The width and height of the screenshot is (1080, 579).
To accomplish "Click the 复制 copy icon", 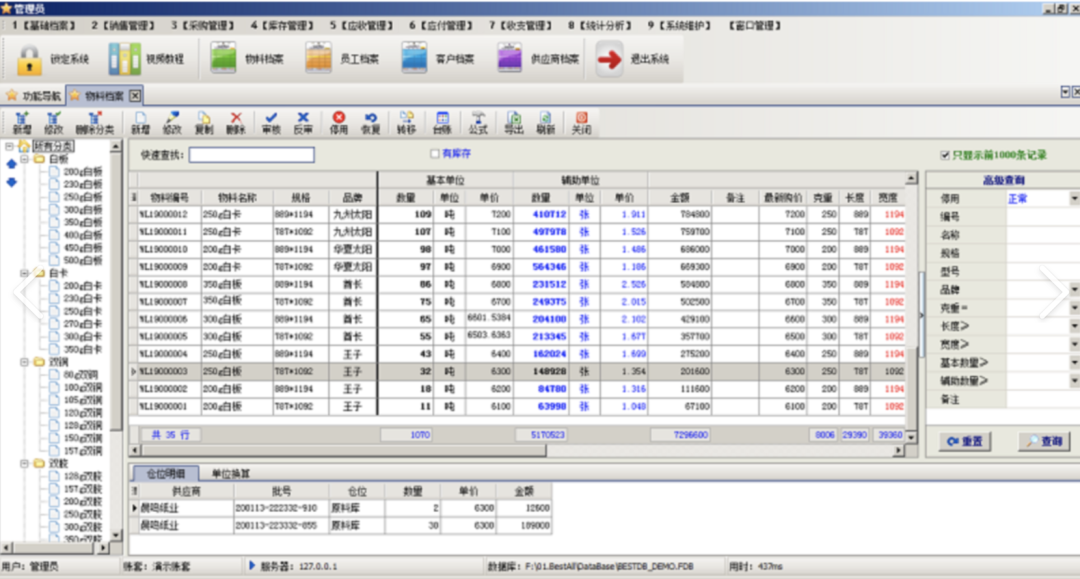I will point(204,123).
